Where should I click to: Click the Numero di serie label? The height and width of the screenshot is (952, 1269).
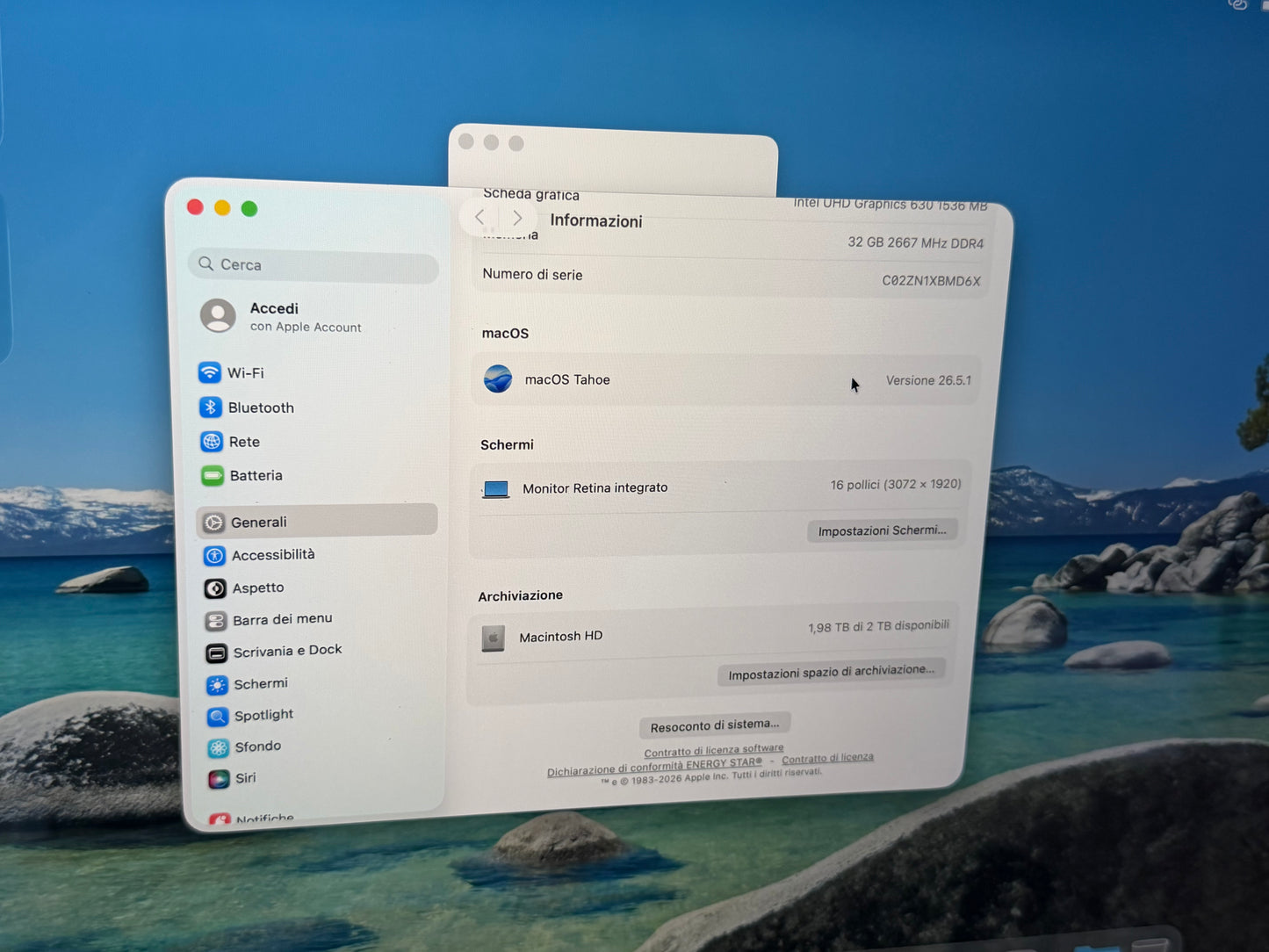click(532, 274)
